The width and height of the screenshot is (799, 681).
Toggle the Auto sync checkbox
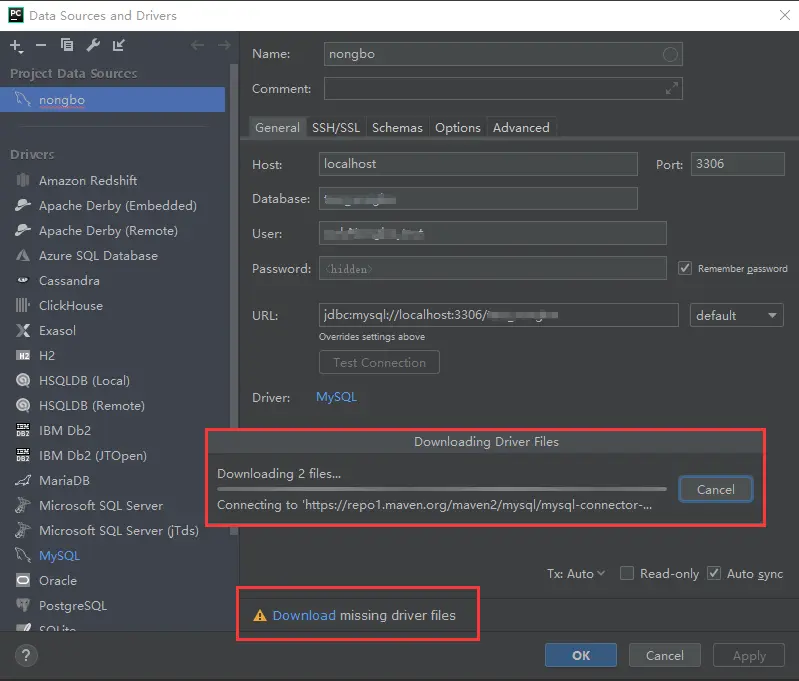pos(714,573)
